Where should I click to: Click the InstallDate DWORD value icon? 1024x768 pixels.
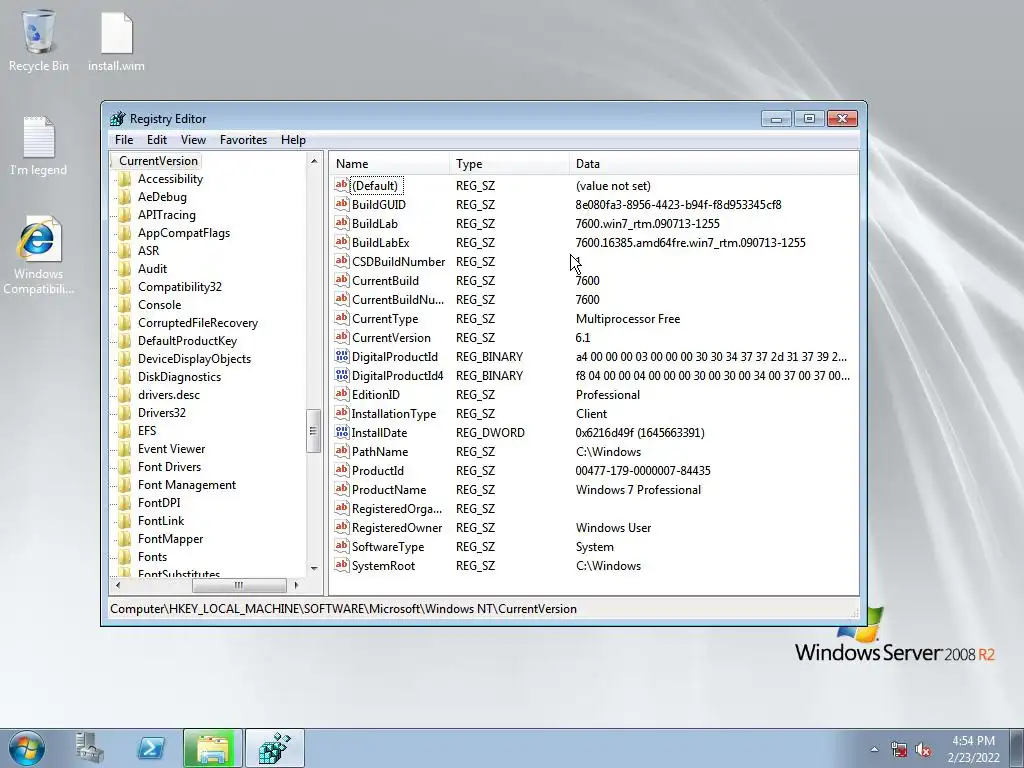(x=342, y=432)
